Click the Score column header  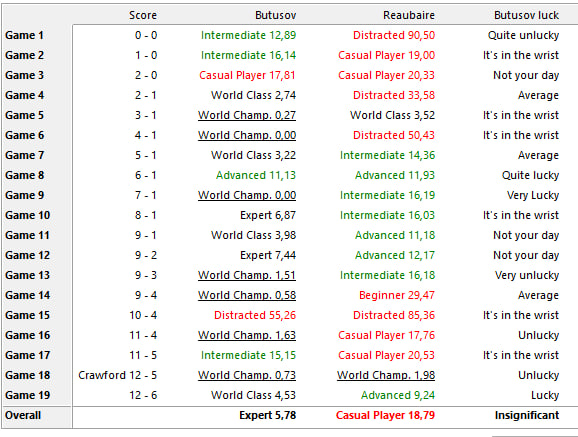click(143, 15)
